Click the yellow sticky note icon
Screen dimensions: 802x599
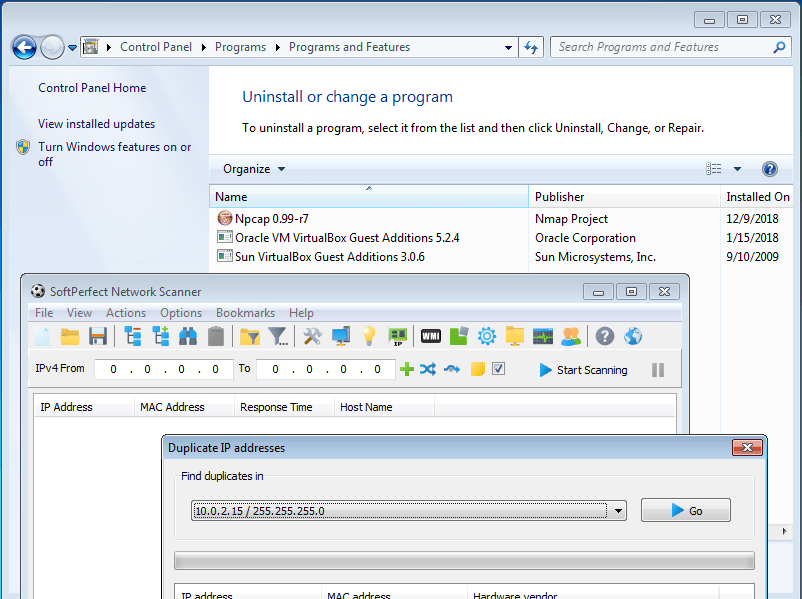[477, 369]
